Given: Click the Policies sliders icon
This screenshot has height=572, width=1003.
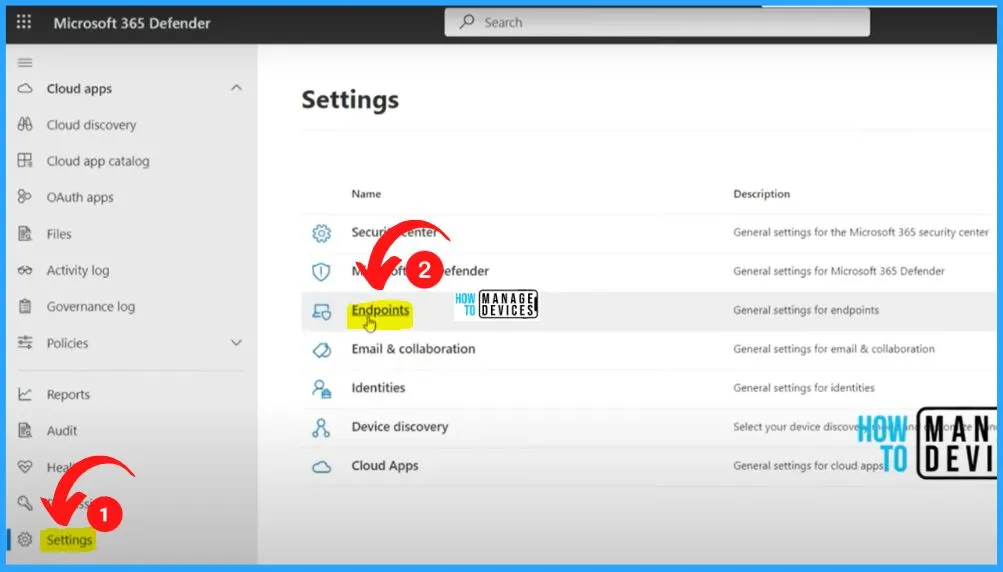Looking at the screenshot, I should pyautogui.click(x=25, y=342).
